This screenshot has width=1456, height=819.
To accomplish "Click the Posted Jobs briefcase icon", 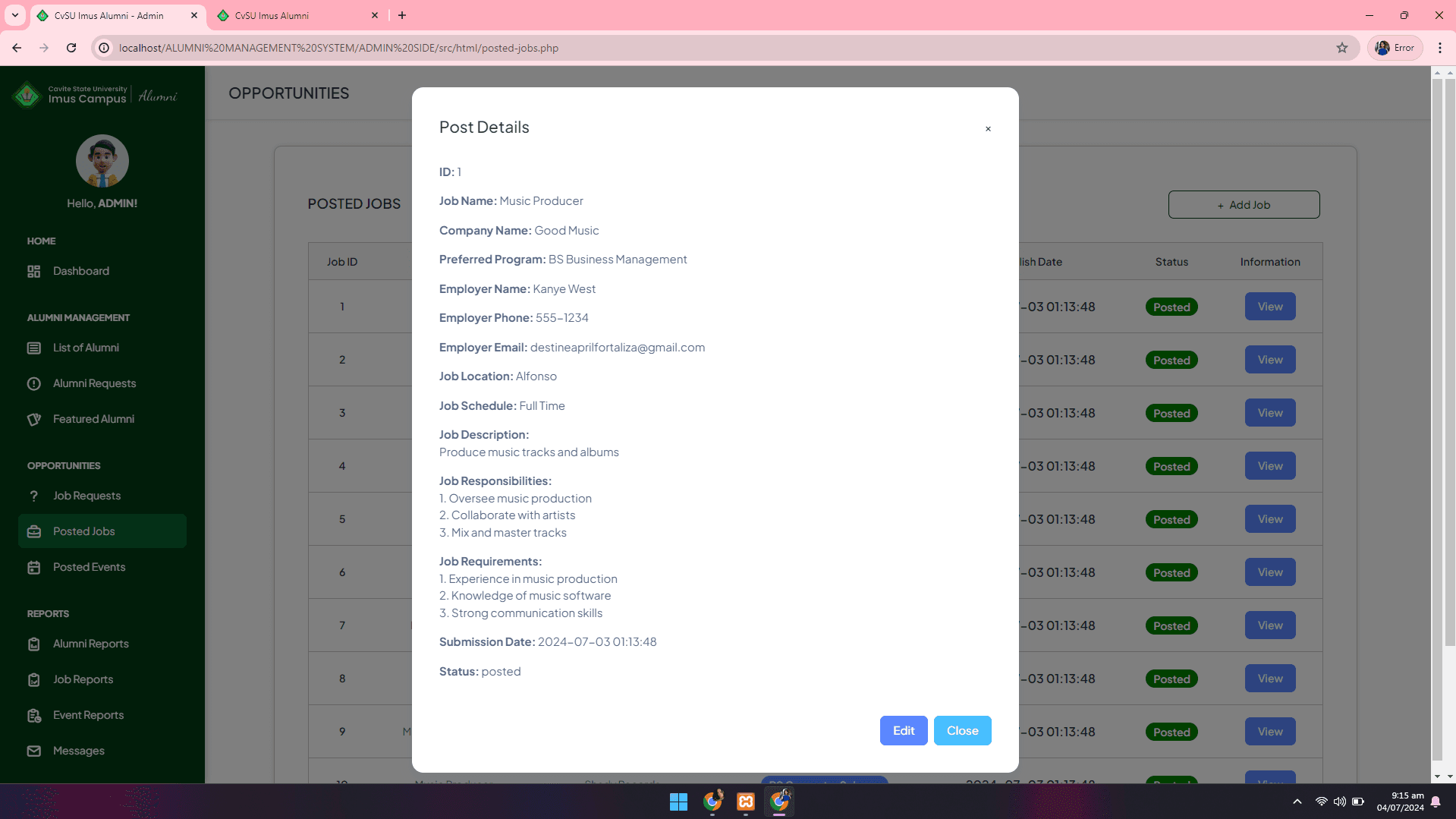I will tap(34, 532).
